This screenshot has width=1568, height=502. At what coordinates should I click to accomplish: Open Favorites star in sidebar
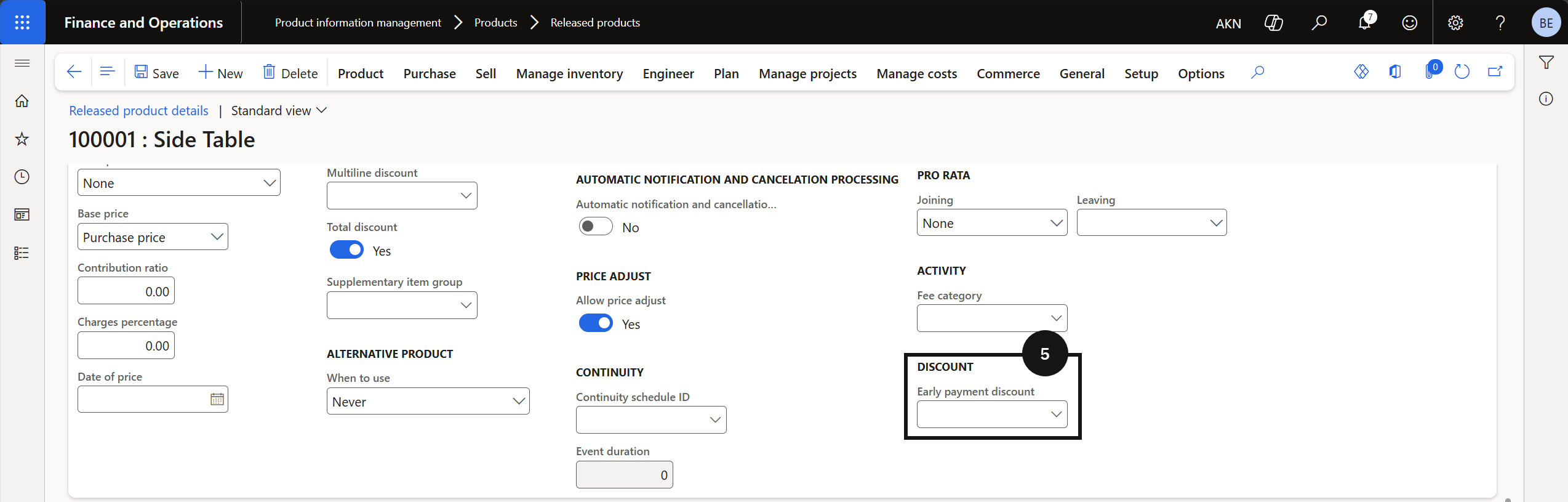[22, 139]
